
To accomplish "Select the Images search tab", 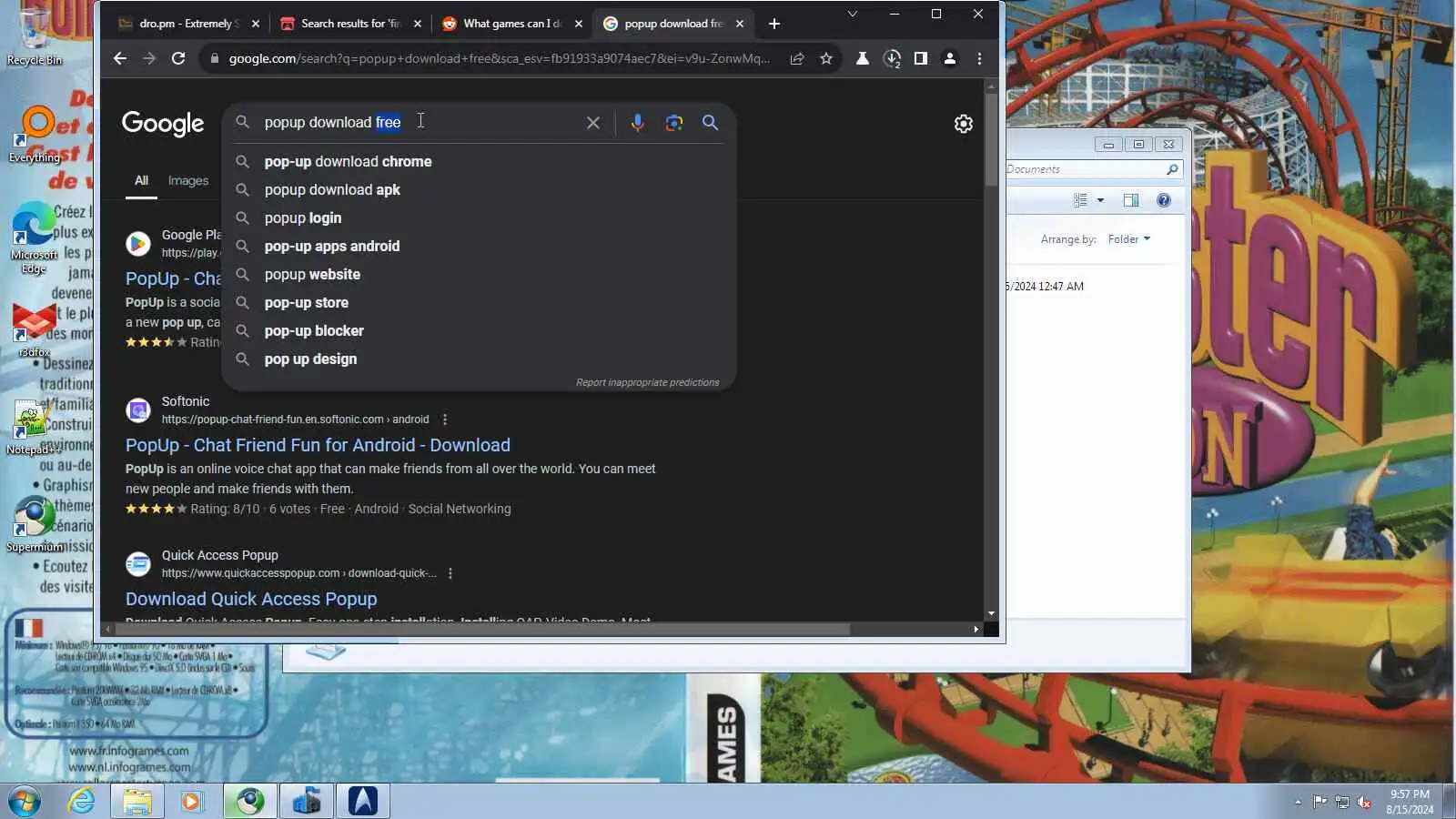I will pyautogui.click(x=188, y=181).
